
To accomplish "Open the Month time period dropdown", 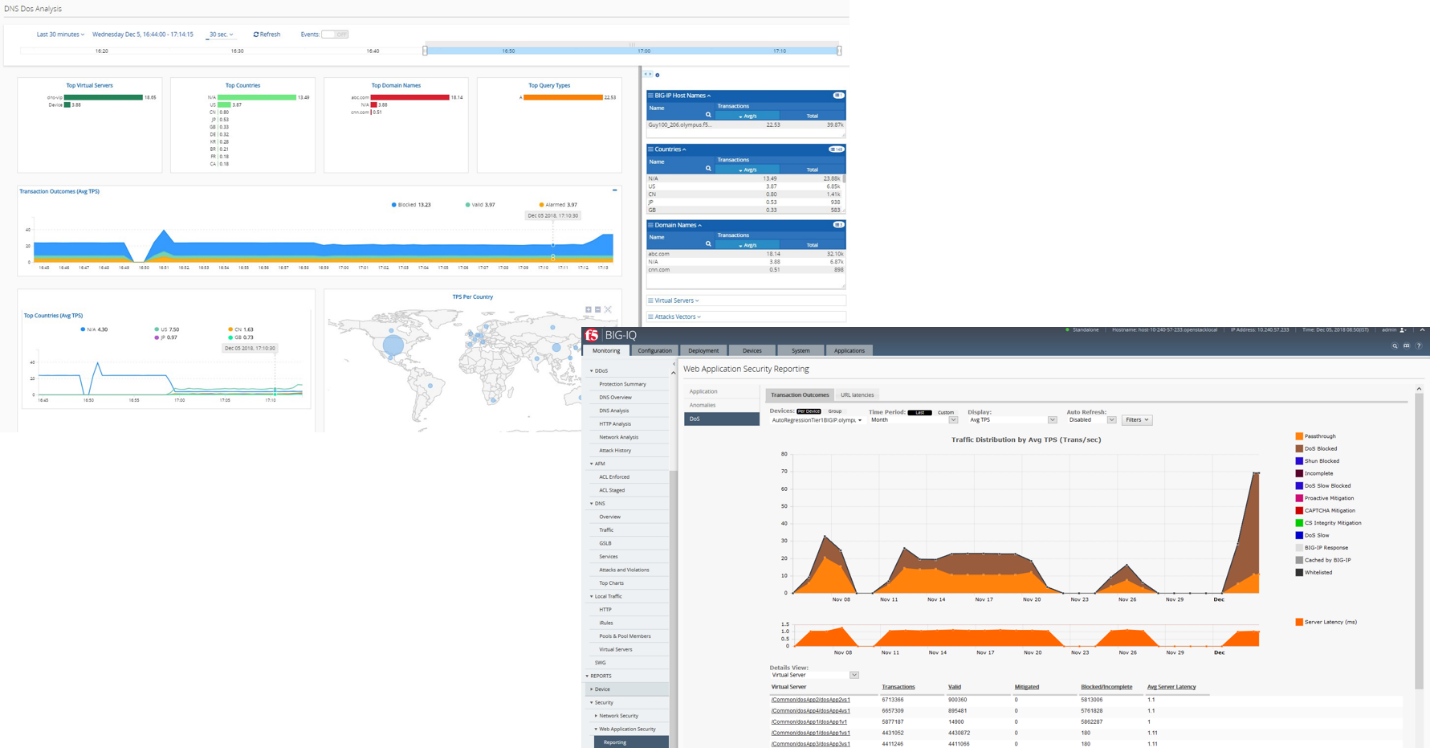I will click(914, 420).
